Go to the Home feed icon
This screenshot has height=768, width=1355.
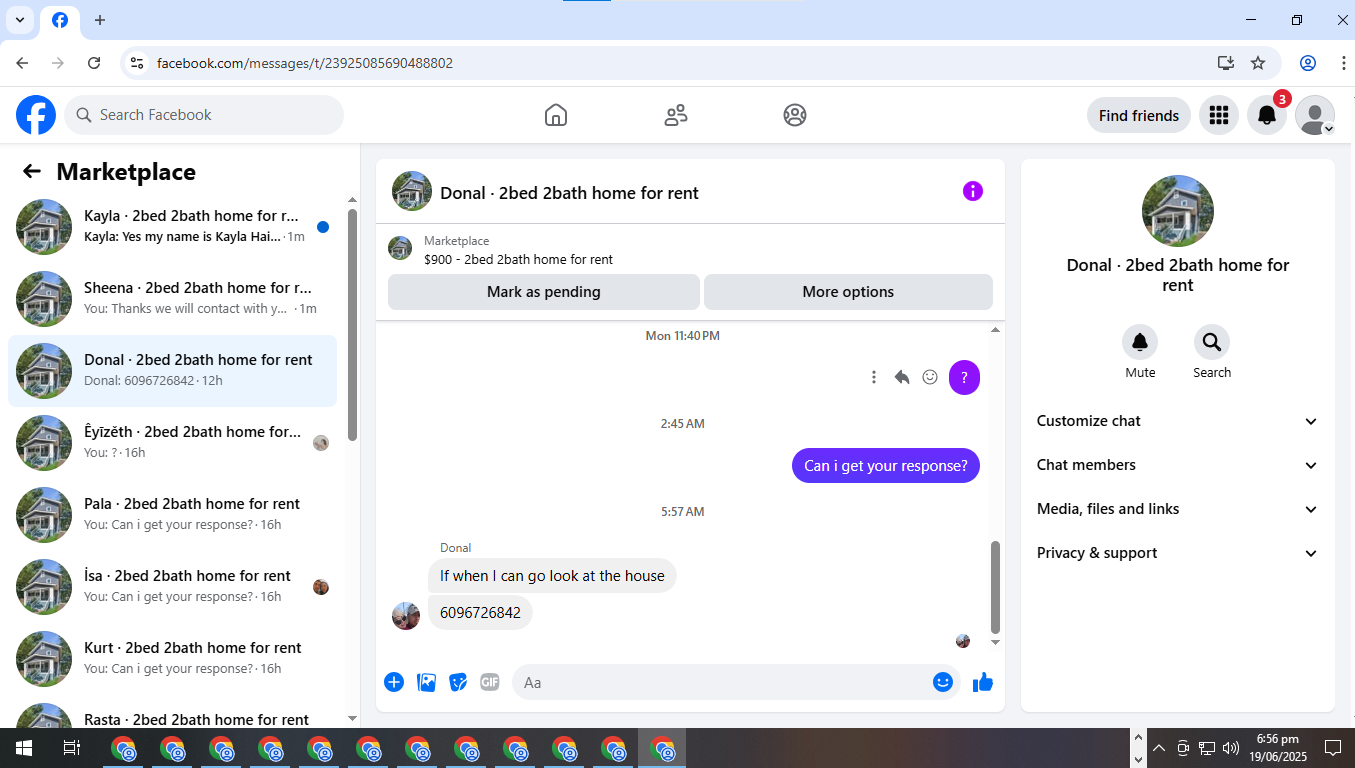(x=556, y=115)
